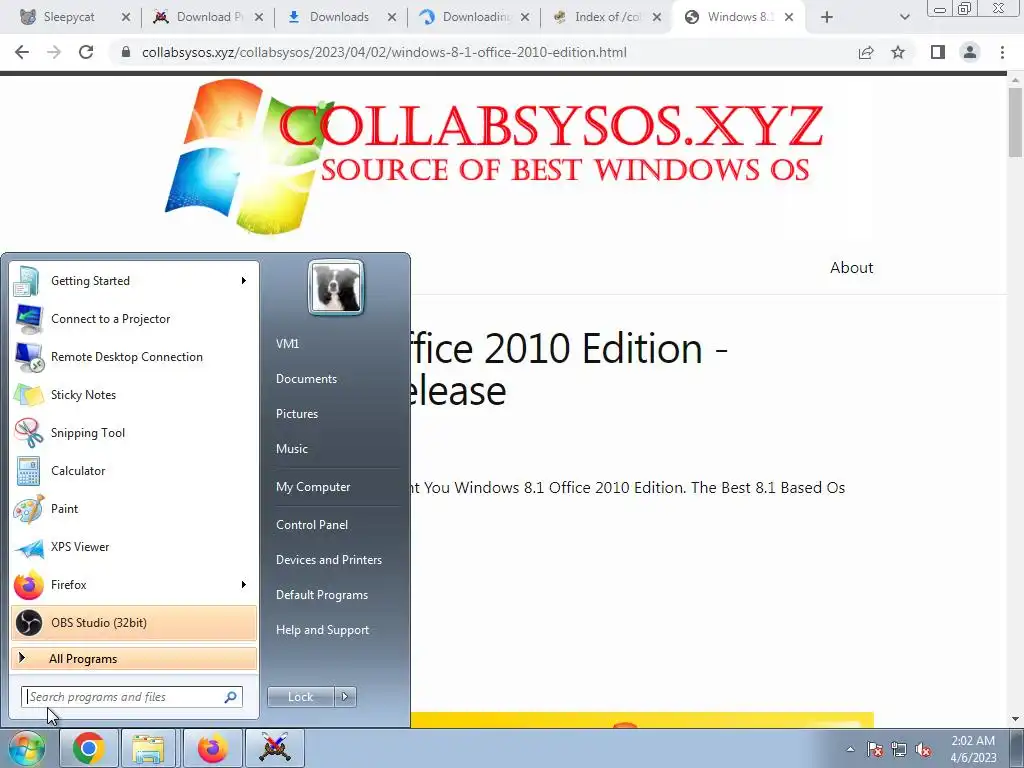This screenshot has width=1024, height=768.
Task: Launch Connect to a Projector
Action: (134, 319)
